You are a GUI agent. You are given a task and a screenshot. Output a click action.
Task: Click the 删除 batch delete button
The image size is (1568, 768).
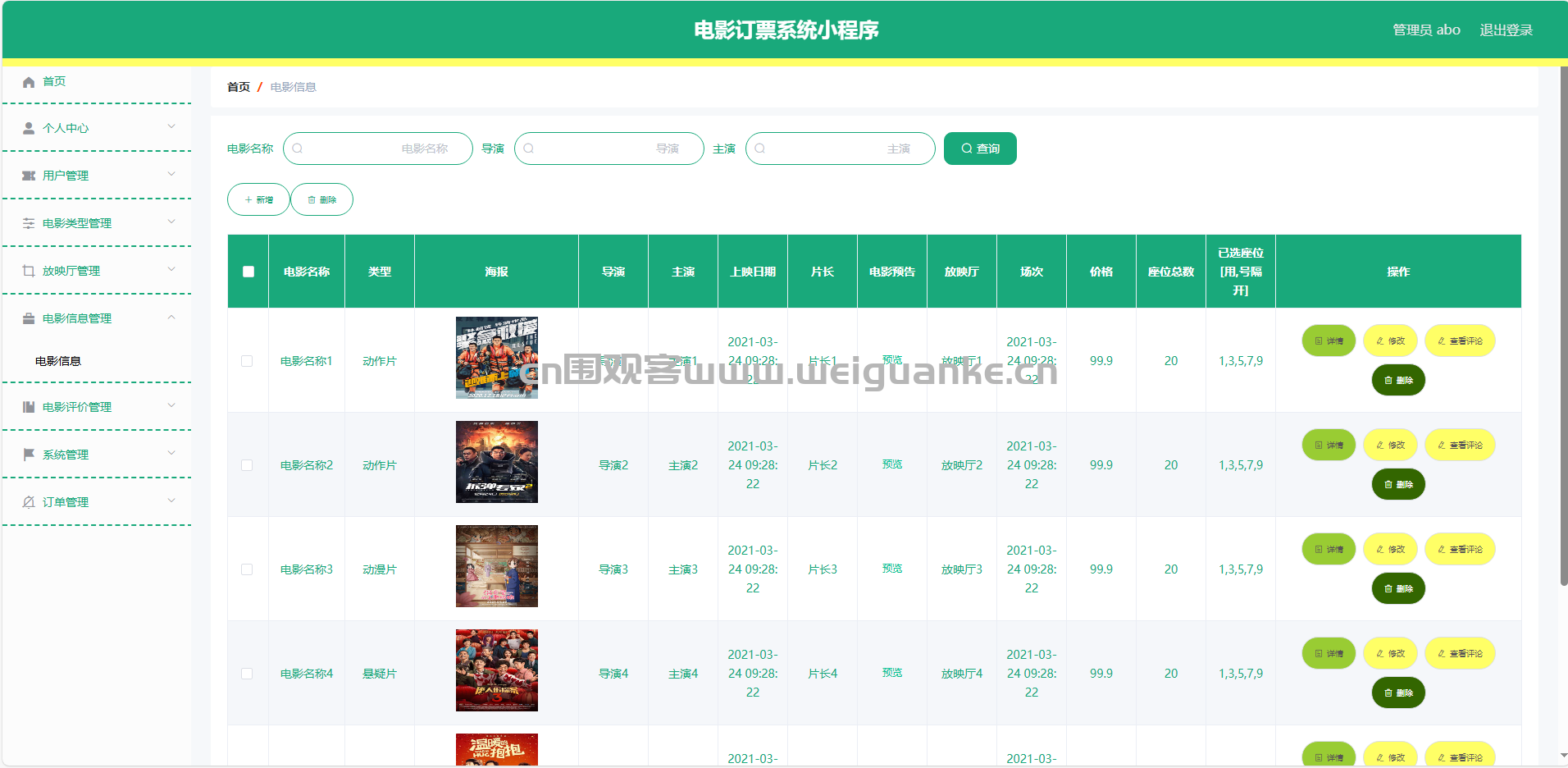click(322, 199)
